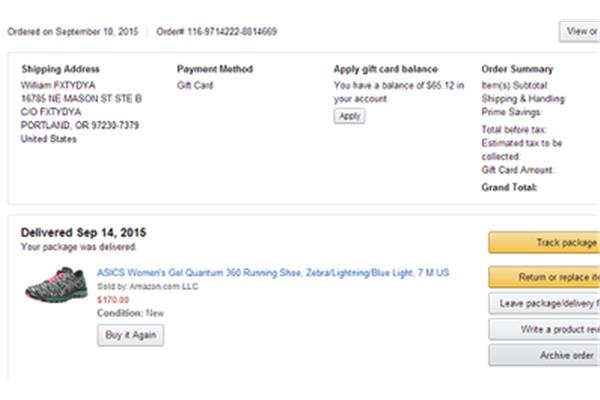Click the Sold by Amazon.com LLC text
This screenshot has width=600, height=400.
(x=147, y=286)
